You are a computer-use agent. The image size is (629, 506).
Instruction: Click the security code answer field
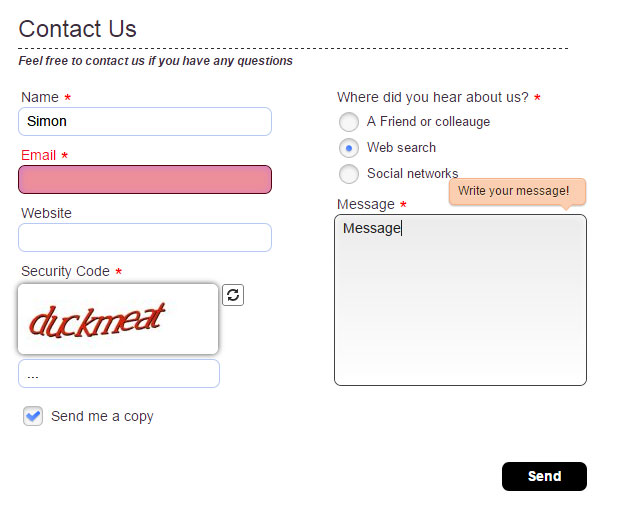coord(119,374)
